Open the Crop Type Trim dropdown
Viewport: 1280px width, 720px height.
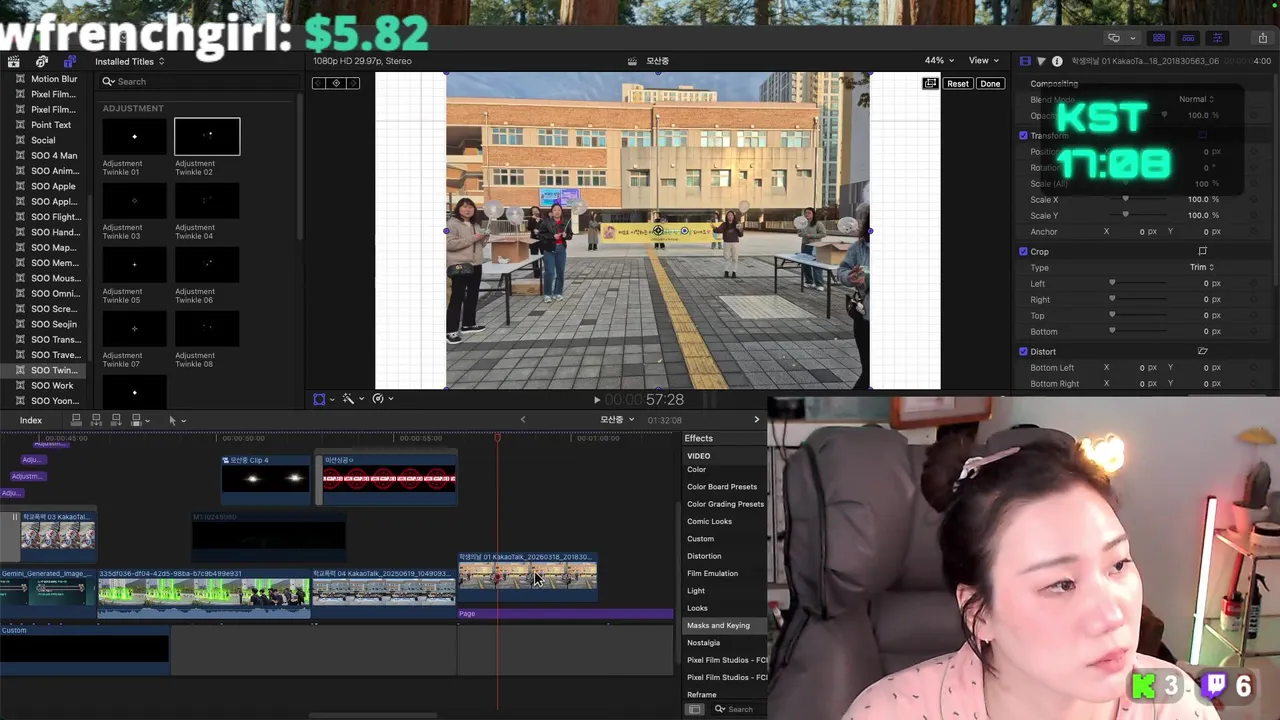pos(1202,267)
